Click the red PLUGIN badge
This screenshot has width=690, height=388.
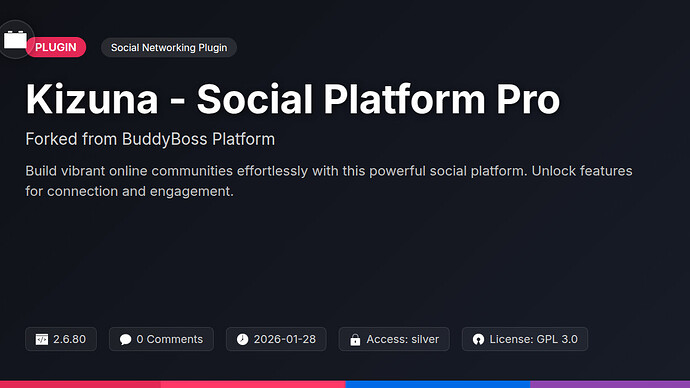(x=56, y=47)
